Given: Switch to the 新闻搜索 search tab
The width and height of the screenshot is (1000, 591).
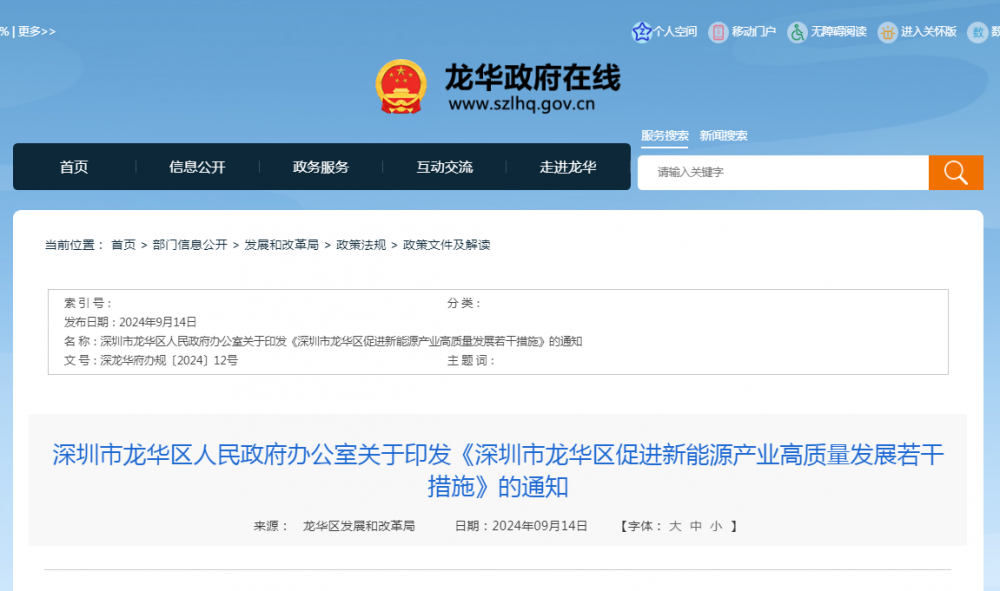Looking at the screenshot, I should pos(723,136).
